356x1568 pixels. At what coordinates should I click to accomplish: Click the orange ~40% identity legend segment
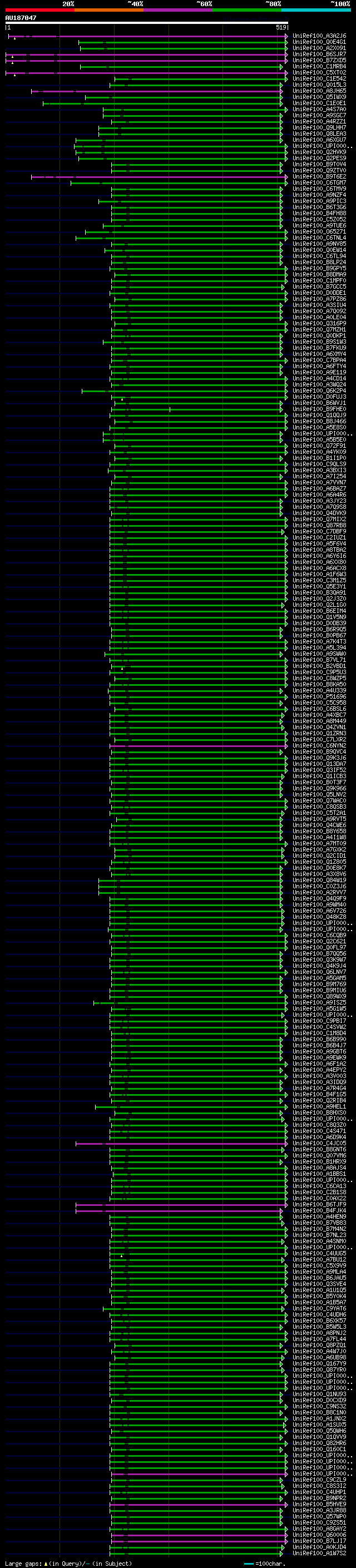(109, 10)
